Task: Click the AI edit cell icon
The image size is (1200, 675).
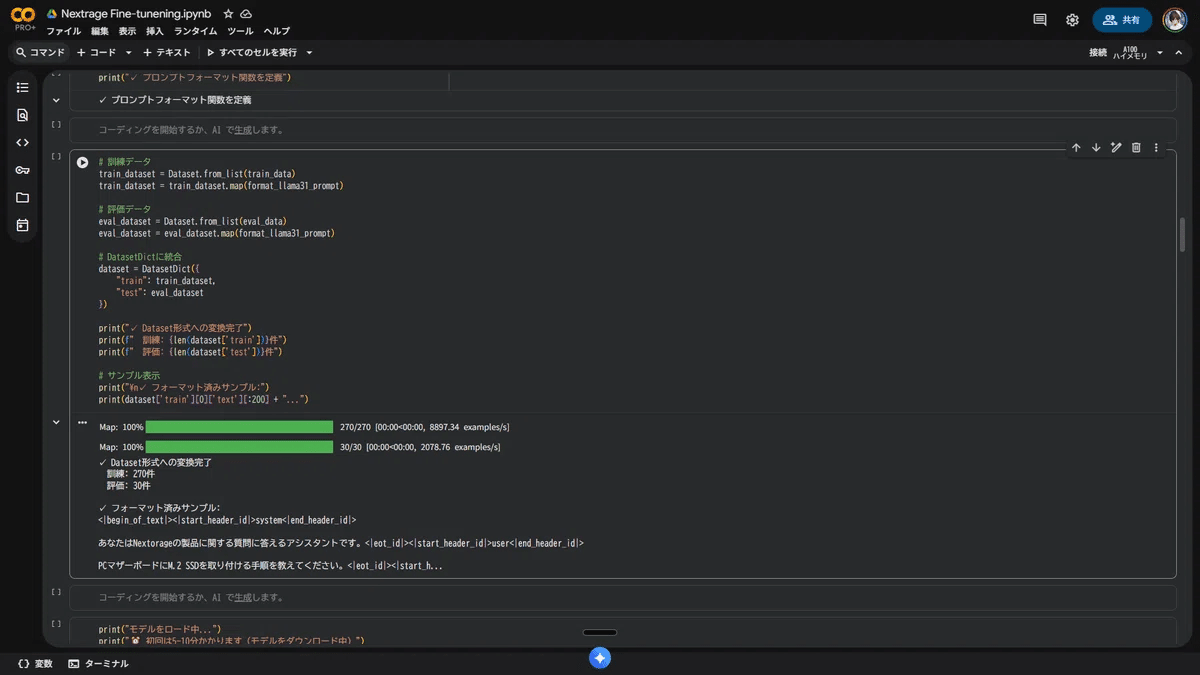Action: (1116, 148)
